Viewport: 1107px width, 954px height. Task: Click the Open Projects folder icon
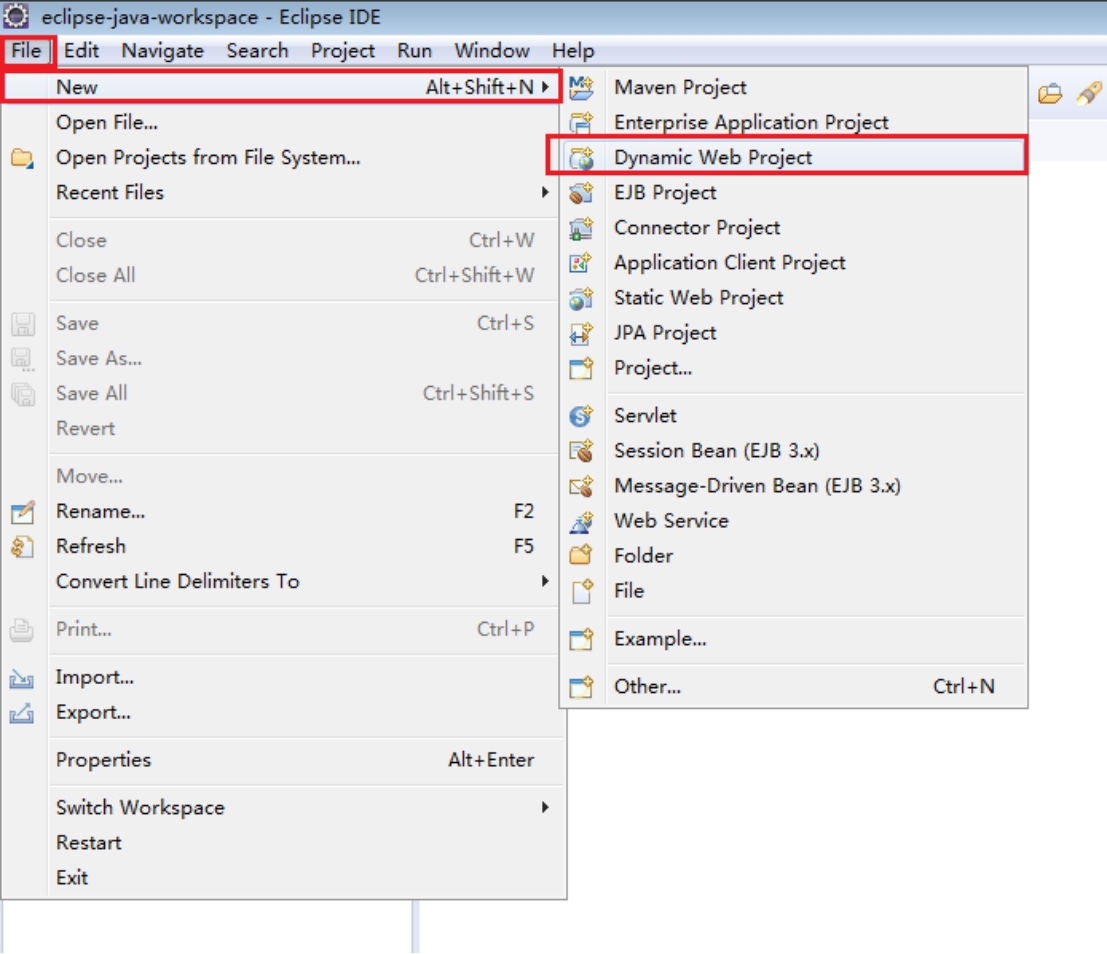click(x=22, y=157)
